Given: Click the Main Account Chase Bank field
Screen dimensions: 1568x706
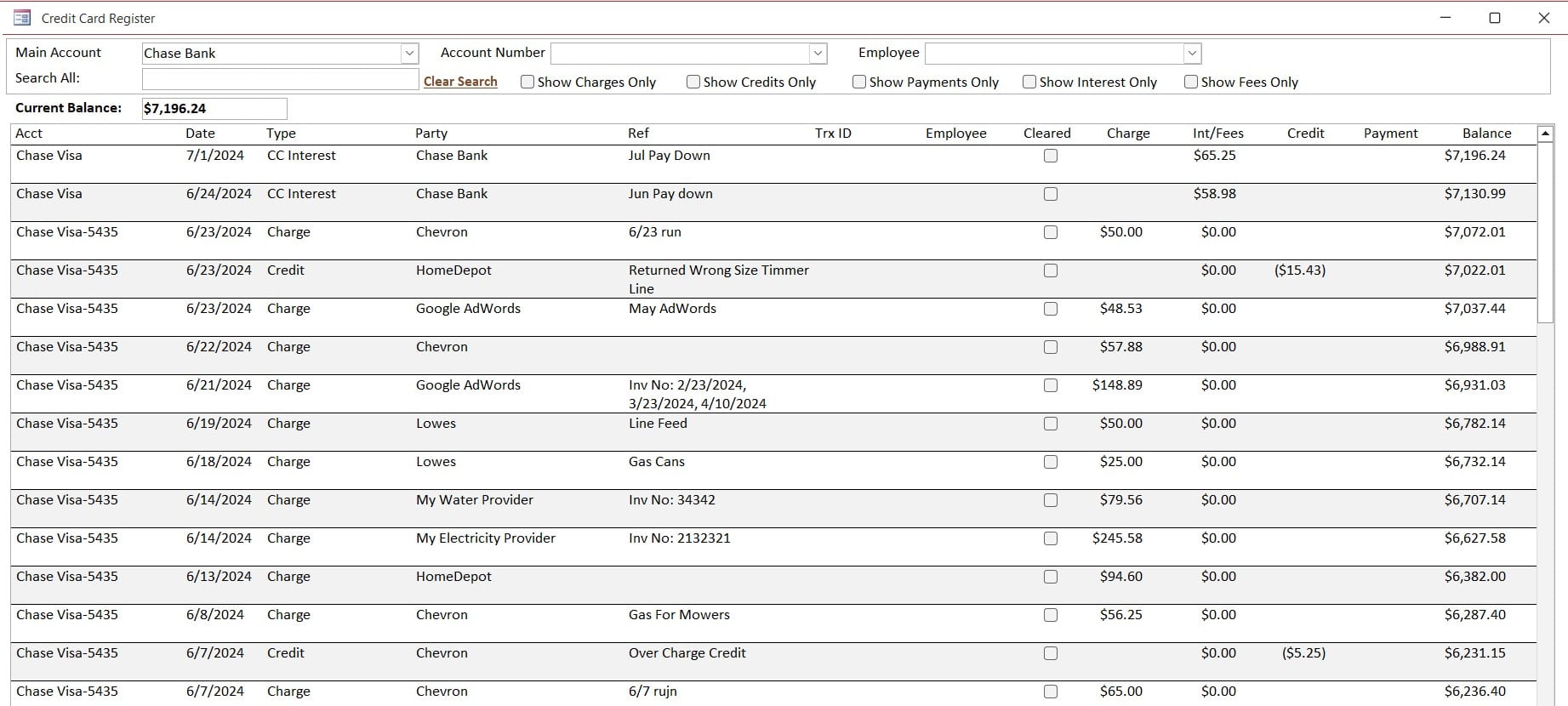Looking at the screenshot, I should click(271, 54).
